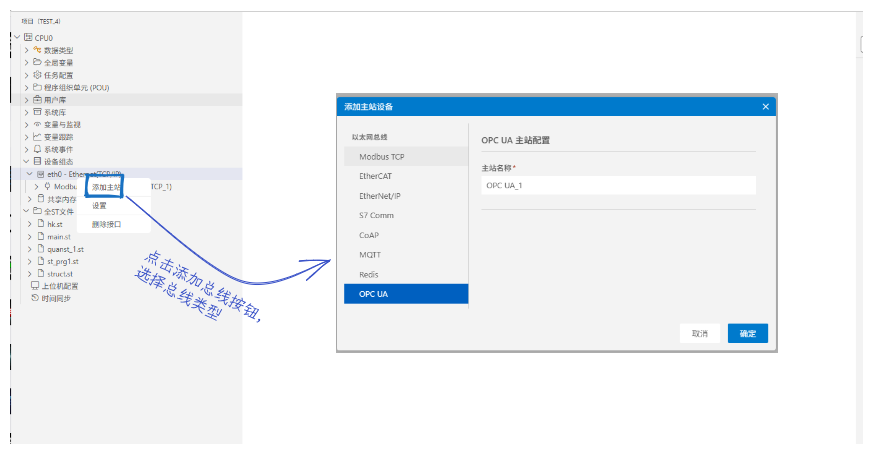
Task: Select EtherNet/IP bus type
Action: click(406, 196)
